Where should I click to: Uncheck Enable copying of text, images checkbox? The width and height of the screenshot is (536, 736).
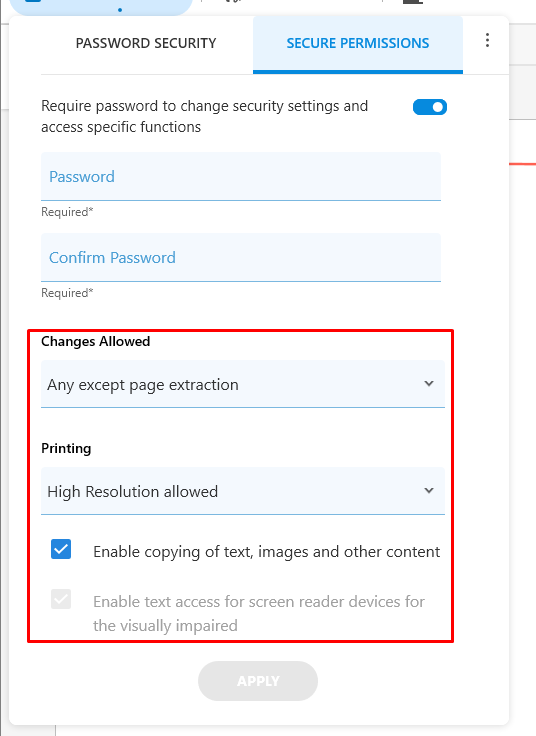click(x=61, y=549)
